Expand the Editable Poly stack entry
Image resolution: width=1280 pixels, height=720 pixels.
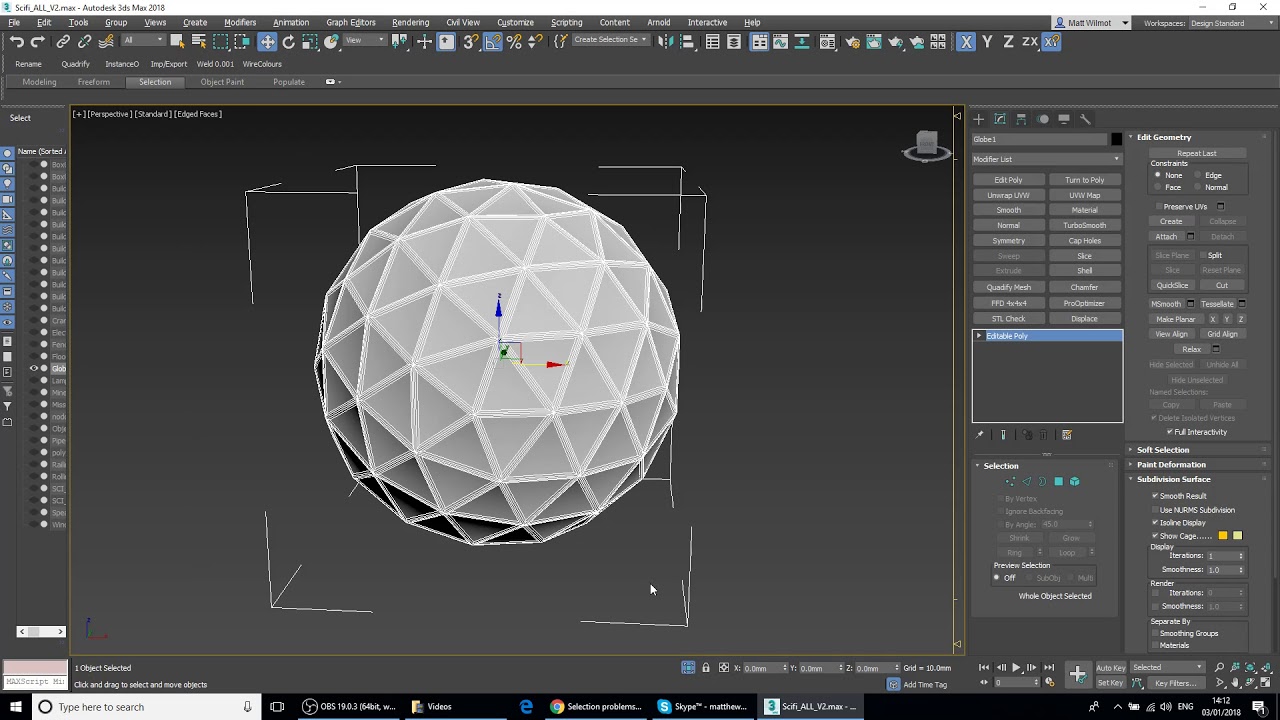coord(979,336)
